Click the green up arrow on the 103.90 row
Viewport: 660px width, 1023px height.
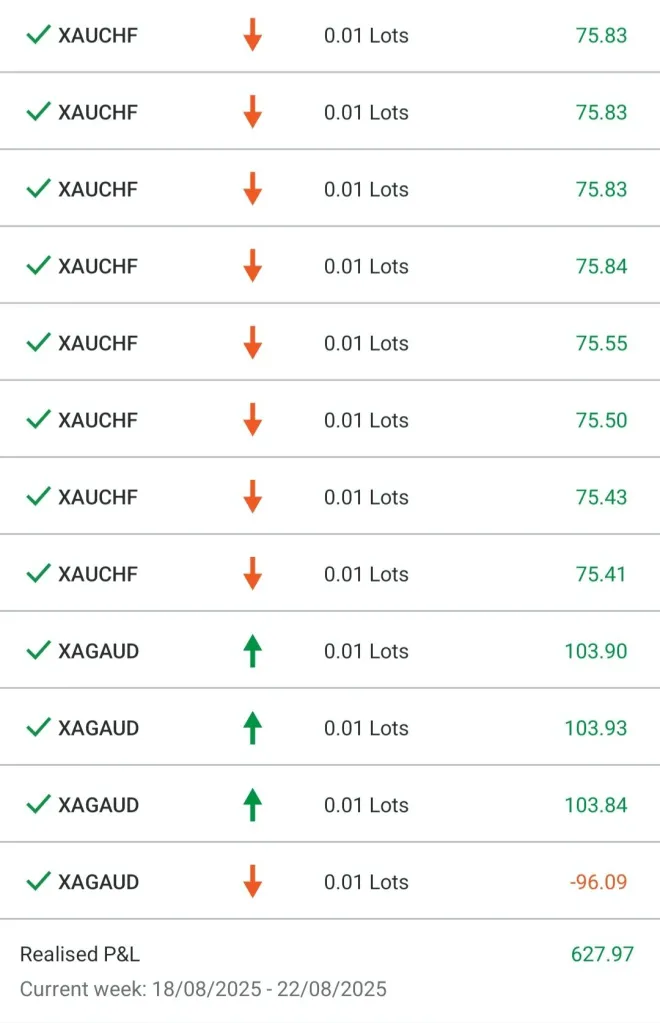tap(252, 651)
